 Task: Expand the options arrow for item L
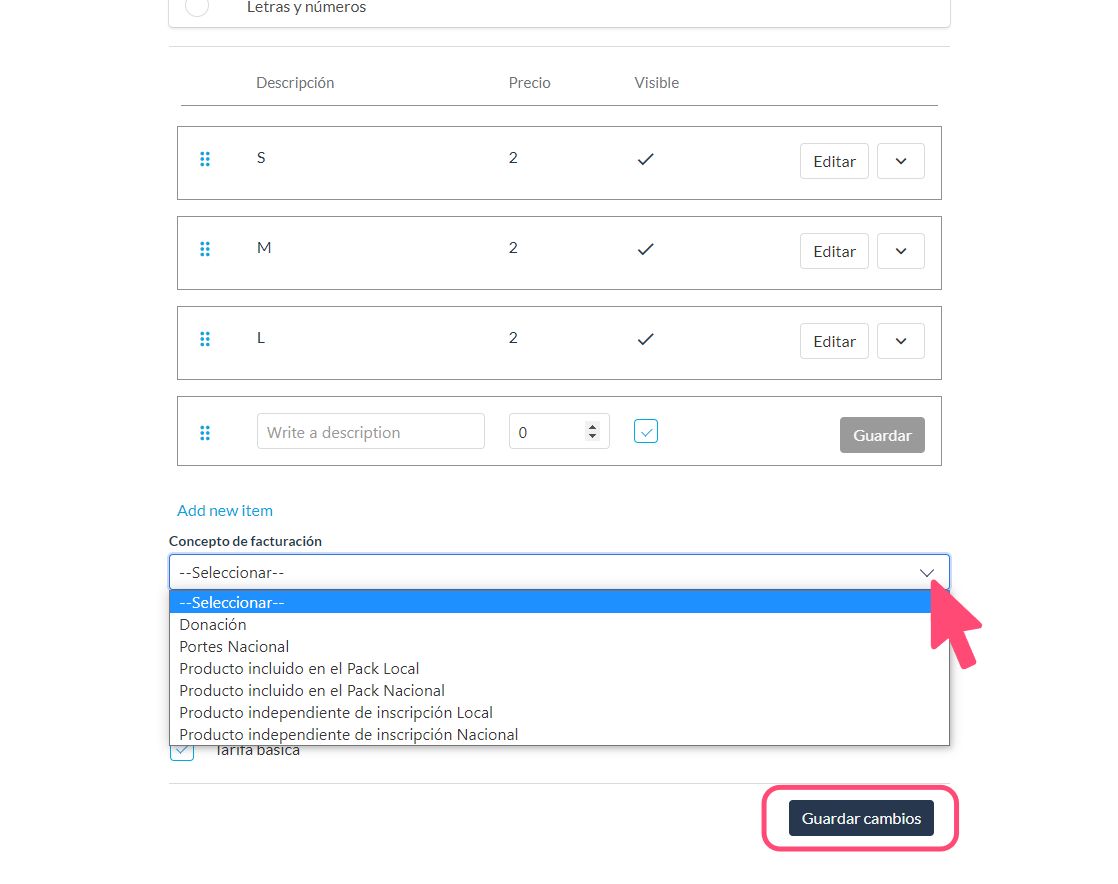coord(901,341)
